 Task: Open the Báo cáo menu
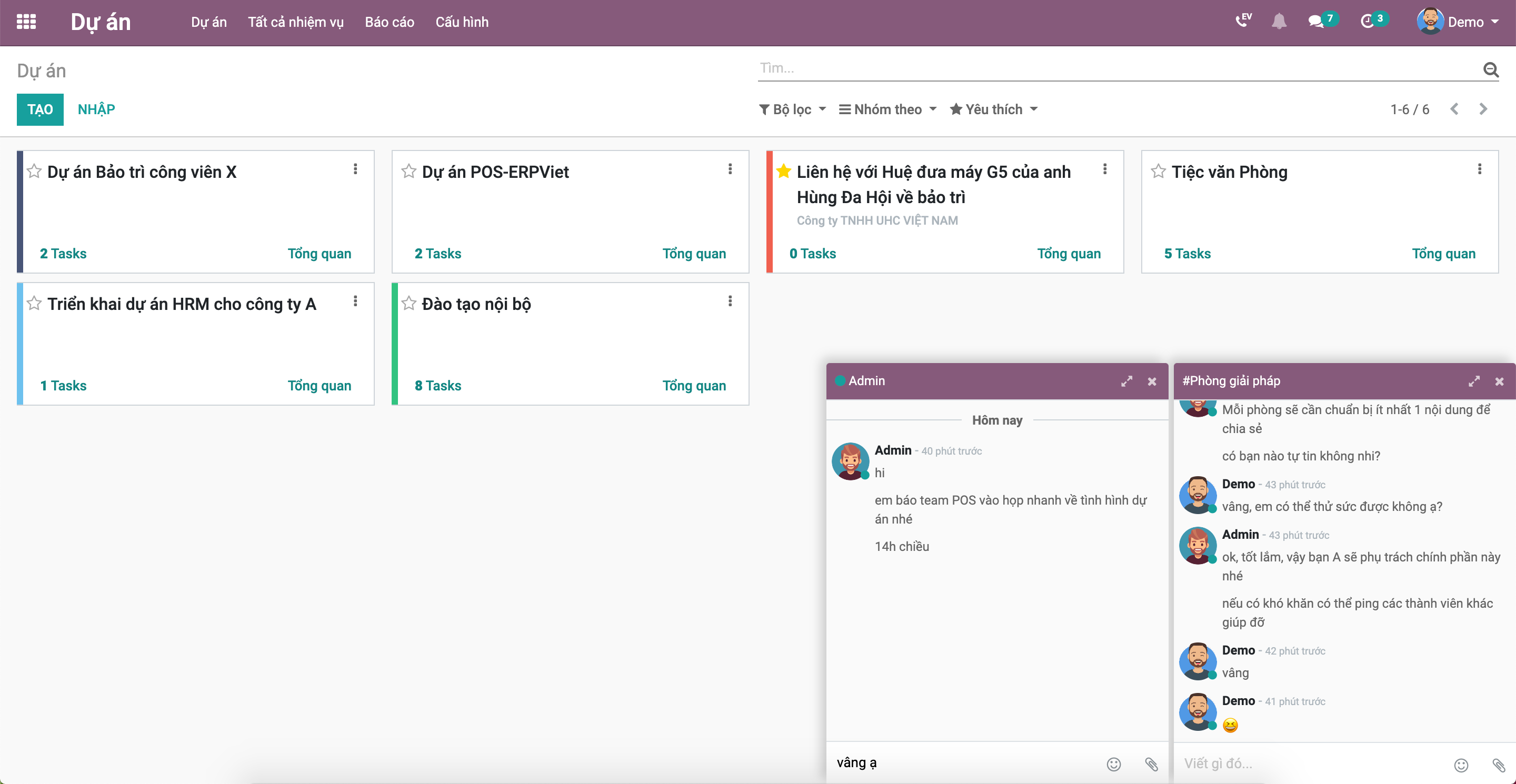pos(389,22)
